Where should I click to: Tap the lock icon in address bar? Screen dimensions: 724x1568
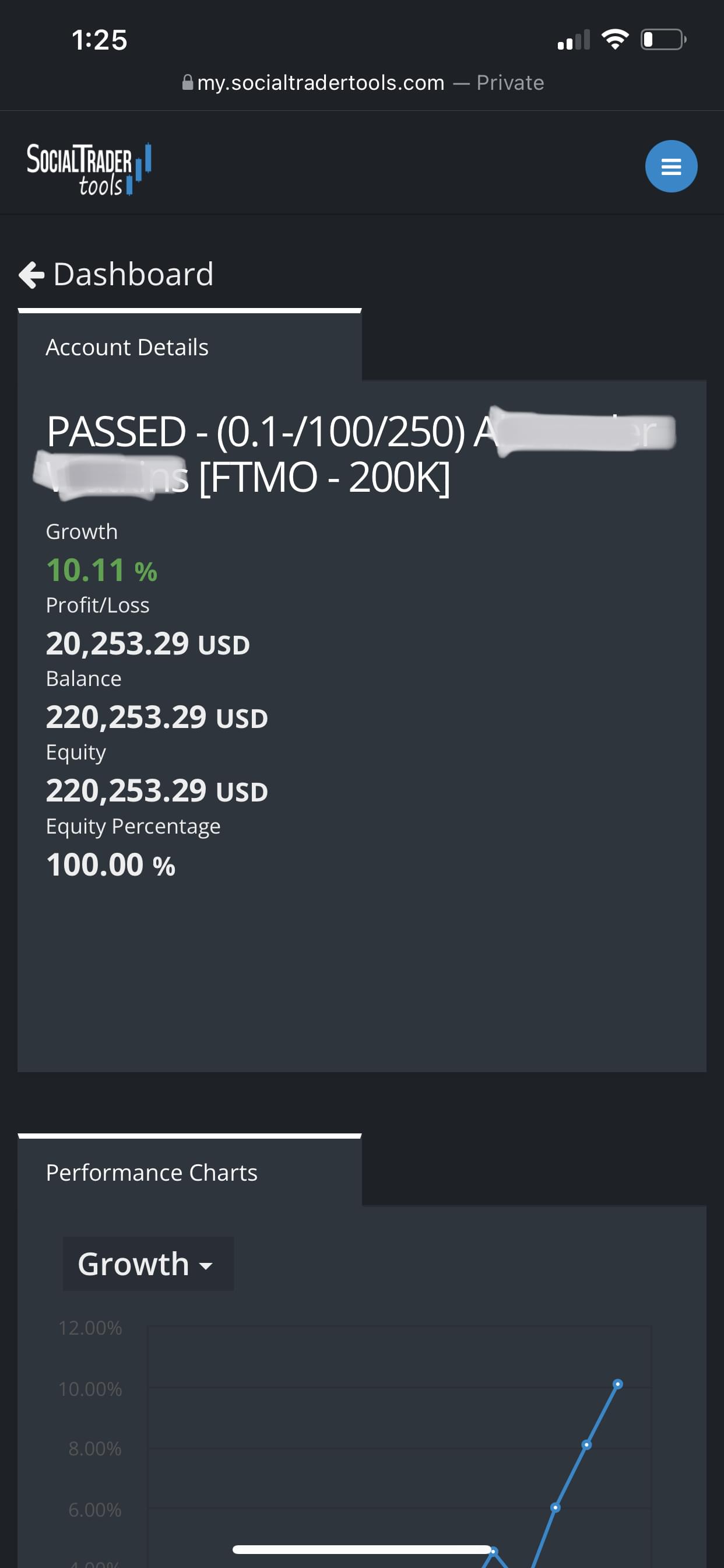point(187,82)
